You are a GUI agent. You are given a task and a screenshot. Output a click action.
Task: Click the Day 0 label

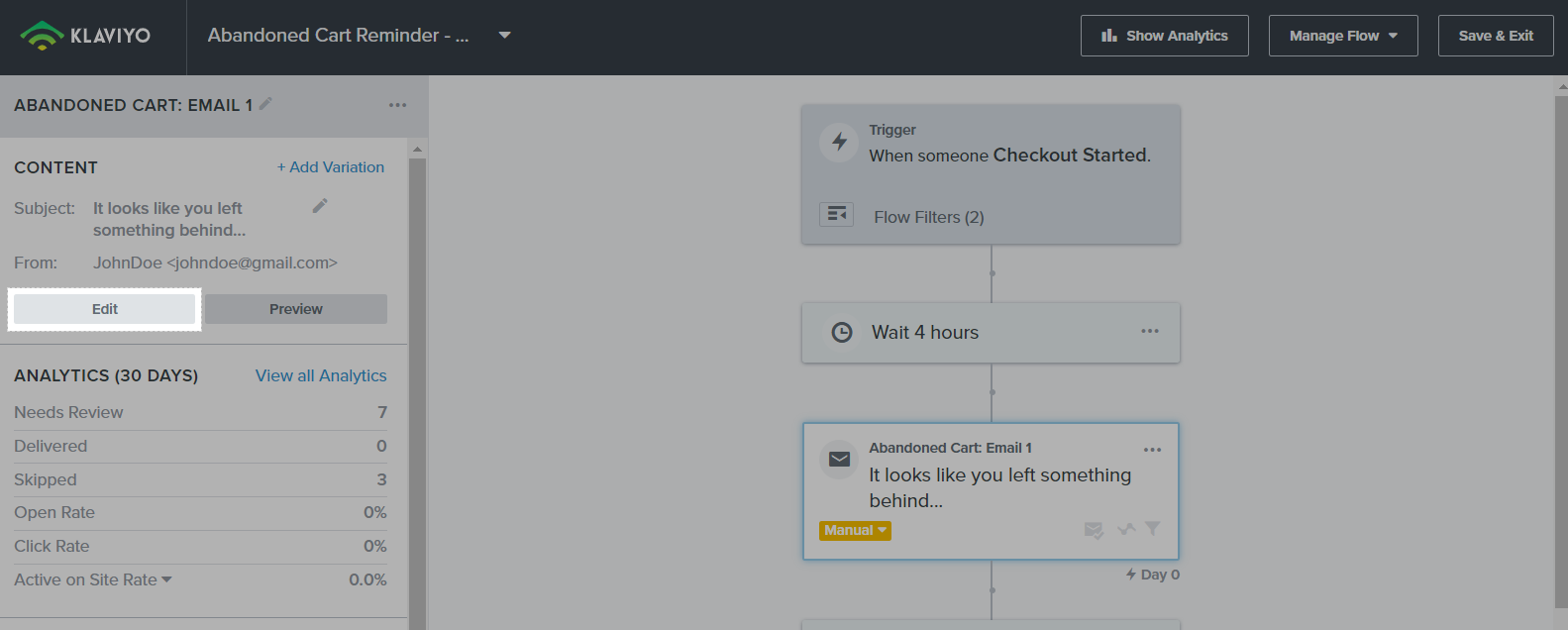pyautogui.click(x=1153, y=575)
